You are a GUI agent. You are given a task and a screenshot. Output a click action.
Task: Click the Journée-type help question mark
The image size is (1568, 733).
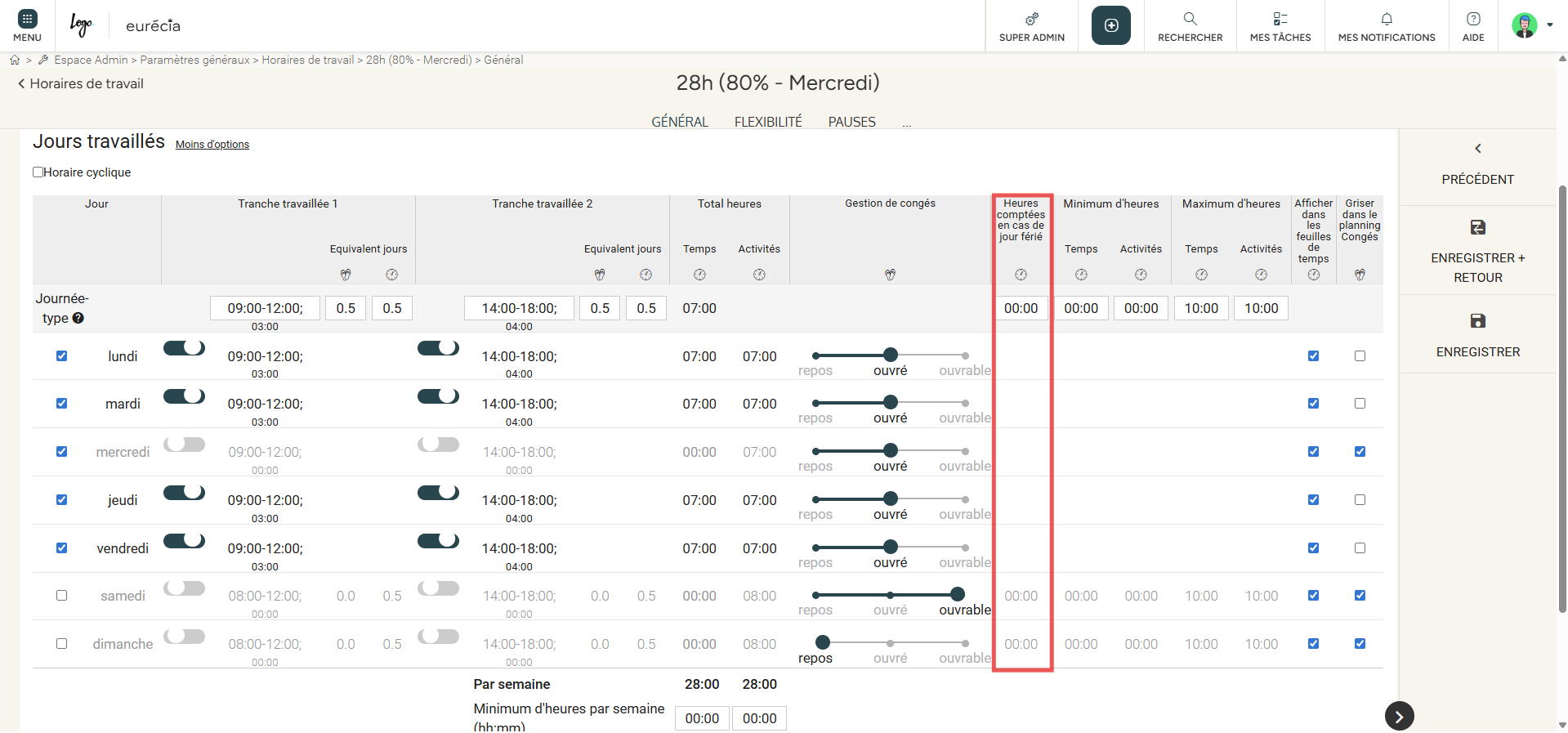click(x=78, y=319)
